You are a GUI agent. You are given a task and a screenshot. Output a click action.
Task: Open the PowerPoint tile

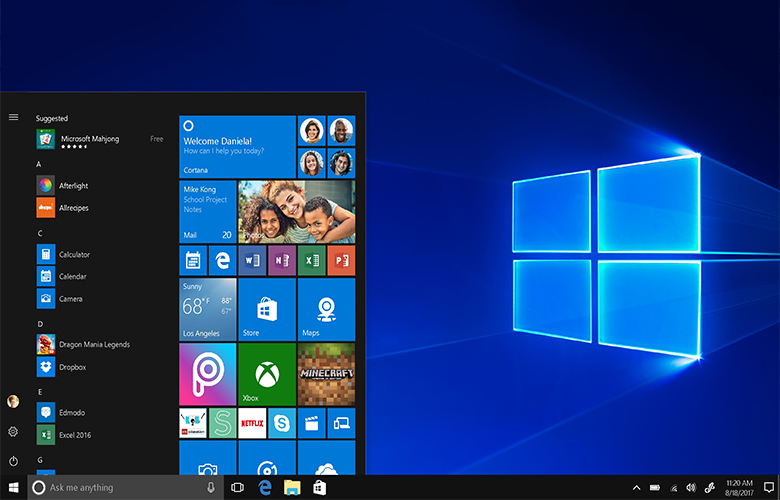(341, 260)
